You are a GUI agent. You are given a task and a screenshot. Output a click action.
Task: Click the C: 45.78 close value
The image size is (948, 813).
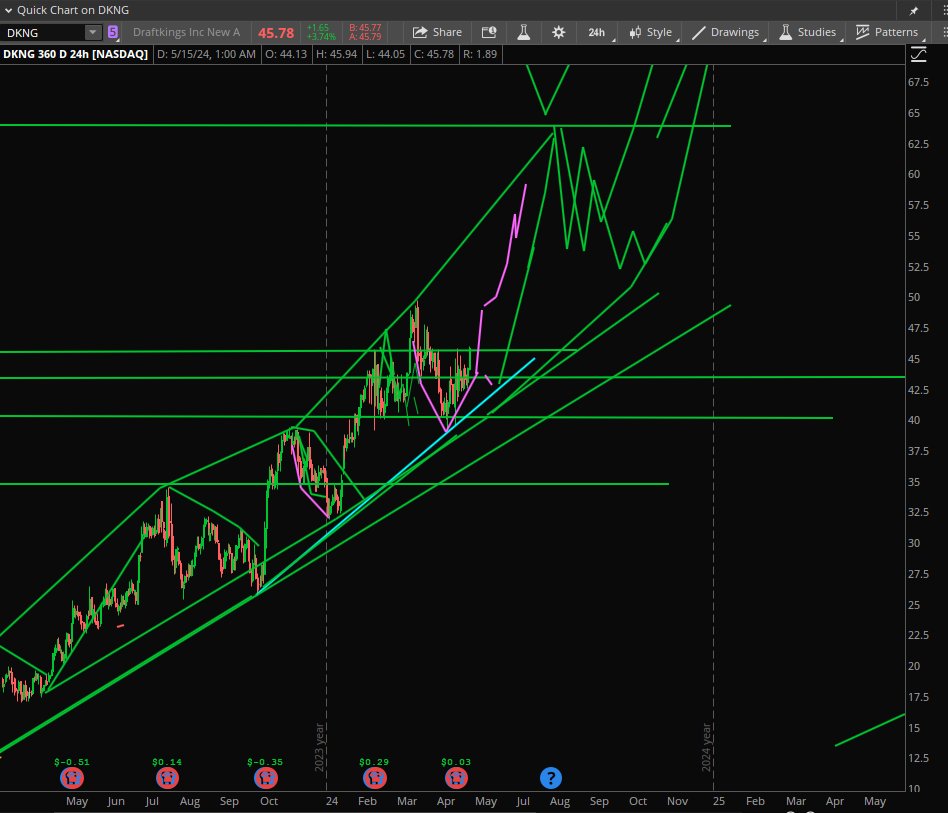pos(434,54)
